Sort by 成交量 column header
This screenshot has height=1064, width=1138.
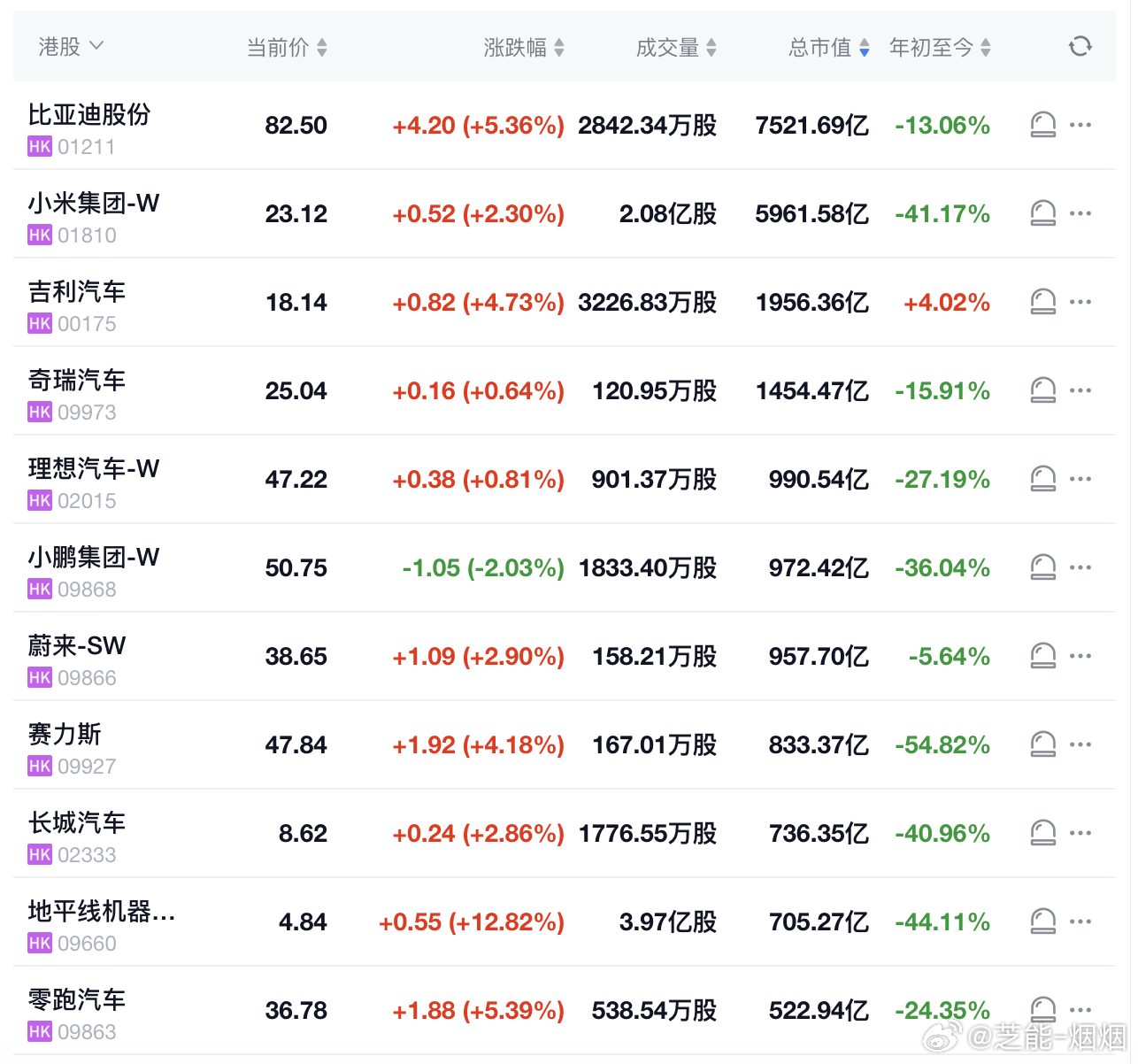pyautogui.click(x=676, y=48)
